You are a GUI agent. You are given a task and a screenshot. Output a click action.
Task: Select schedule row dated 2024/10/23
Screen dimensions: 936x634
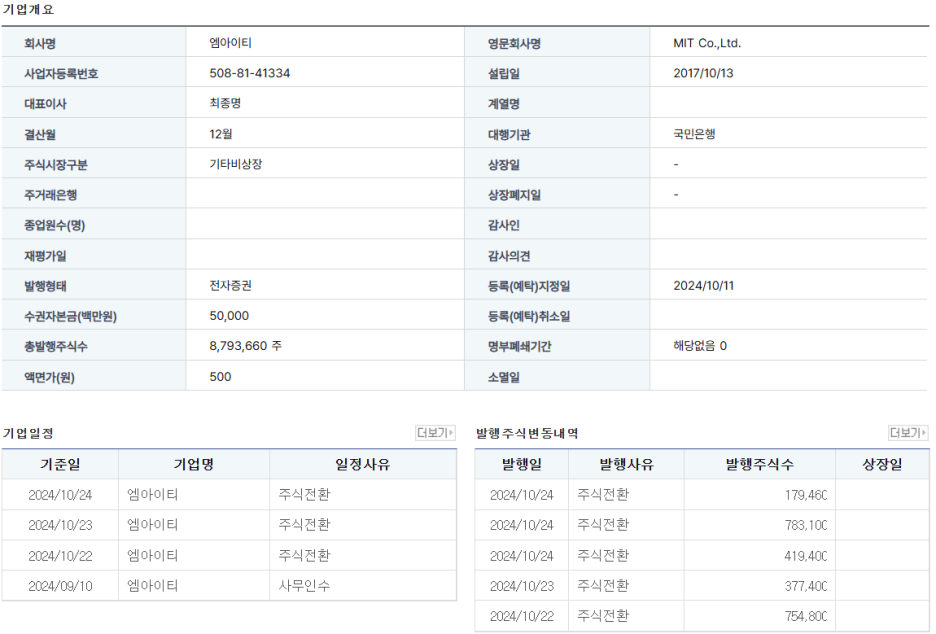tap(229, 525)
